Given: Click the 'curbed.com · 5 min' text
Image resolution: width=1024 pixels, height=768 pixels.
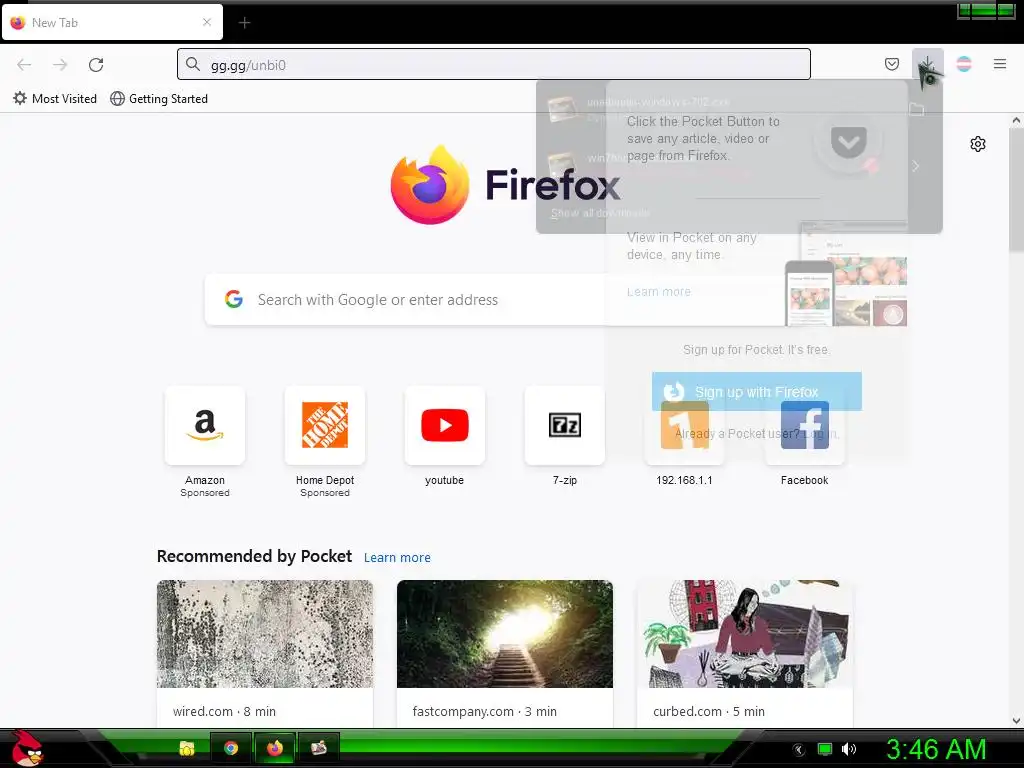Looking at the screenshot, I should click(x=709, y=711).
